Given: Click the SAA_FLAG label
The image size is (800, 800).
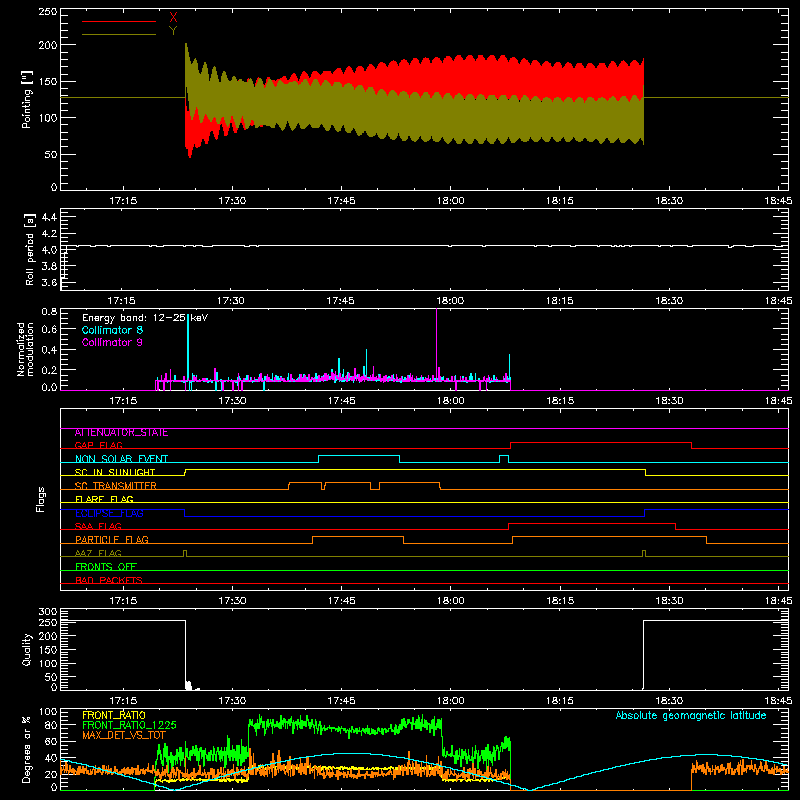Looking at the screenshot, I should coord(98,526).
